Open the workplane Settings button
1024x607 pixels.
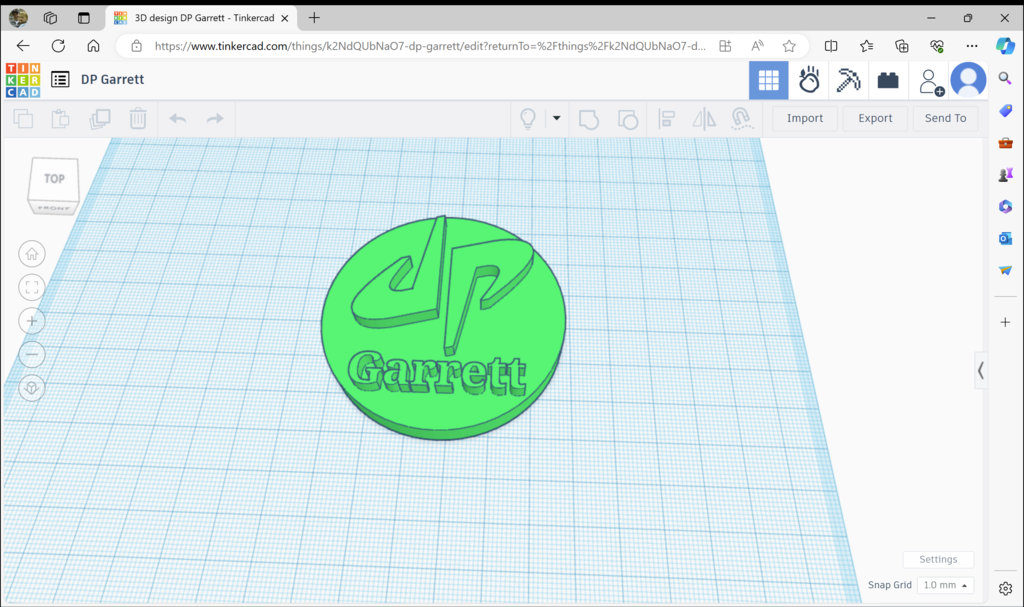(938, 559)
